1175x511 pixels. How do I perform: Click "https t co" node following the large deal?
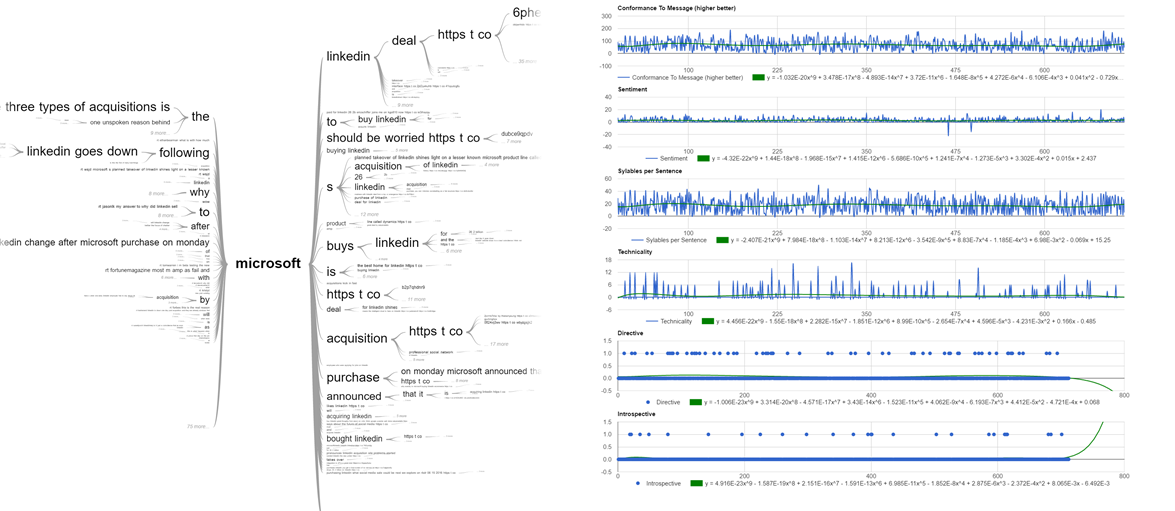(465, 34)
